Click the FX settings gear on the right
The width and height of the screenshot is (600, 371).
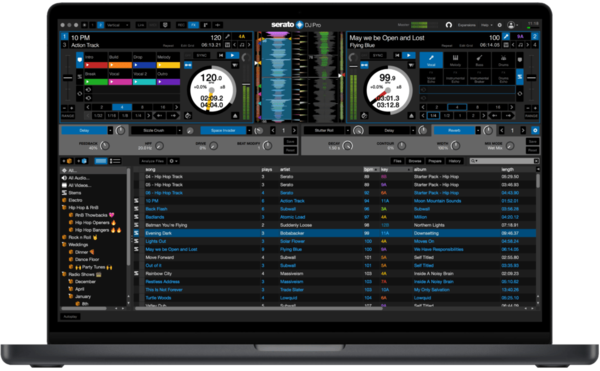point(535,130)
